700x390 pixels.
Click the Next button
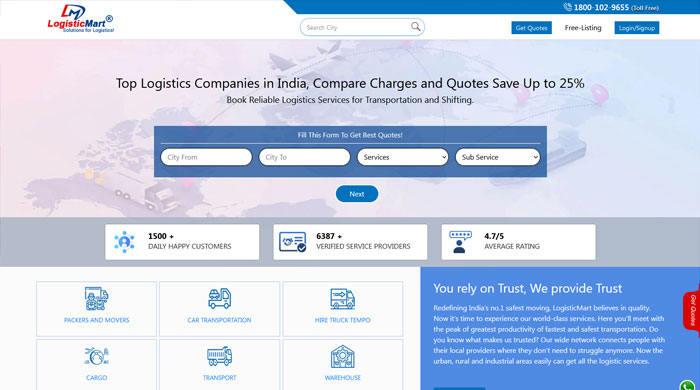(x=357, y=194)
